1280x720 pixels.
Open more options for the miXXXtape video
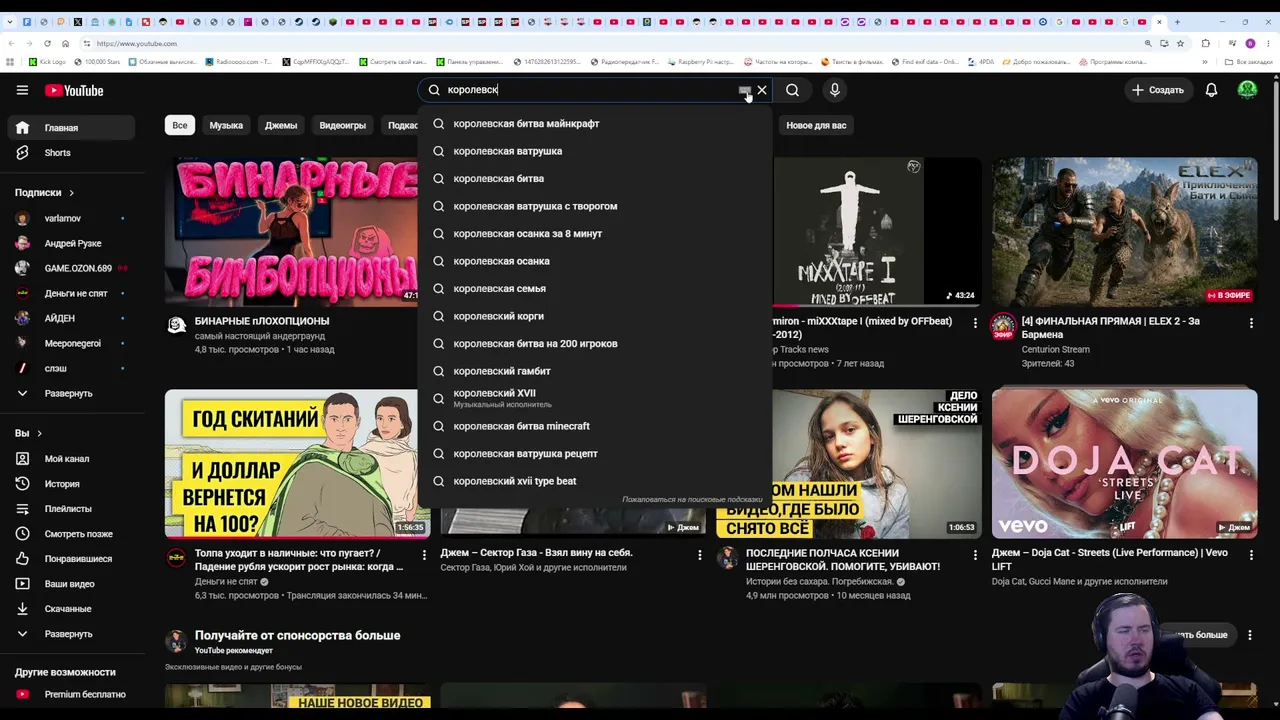(975, 323)
